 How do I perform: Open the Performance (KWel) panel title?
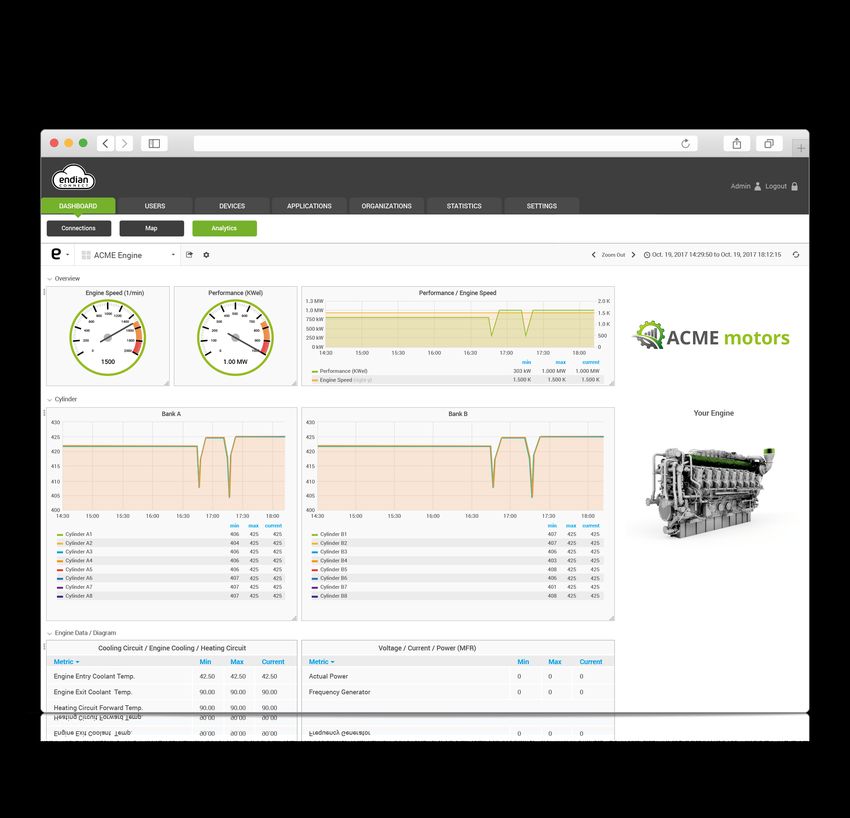pyautogui.click(x=235, y=293)
